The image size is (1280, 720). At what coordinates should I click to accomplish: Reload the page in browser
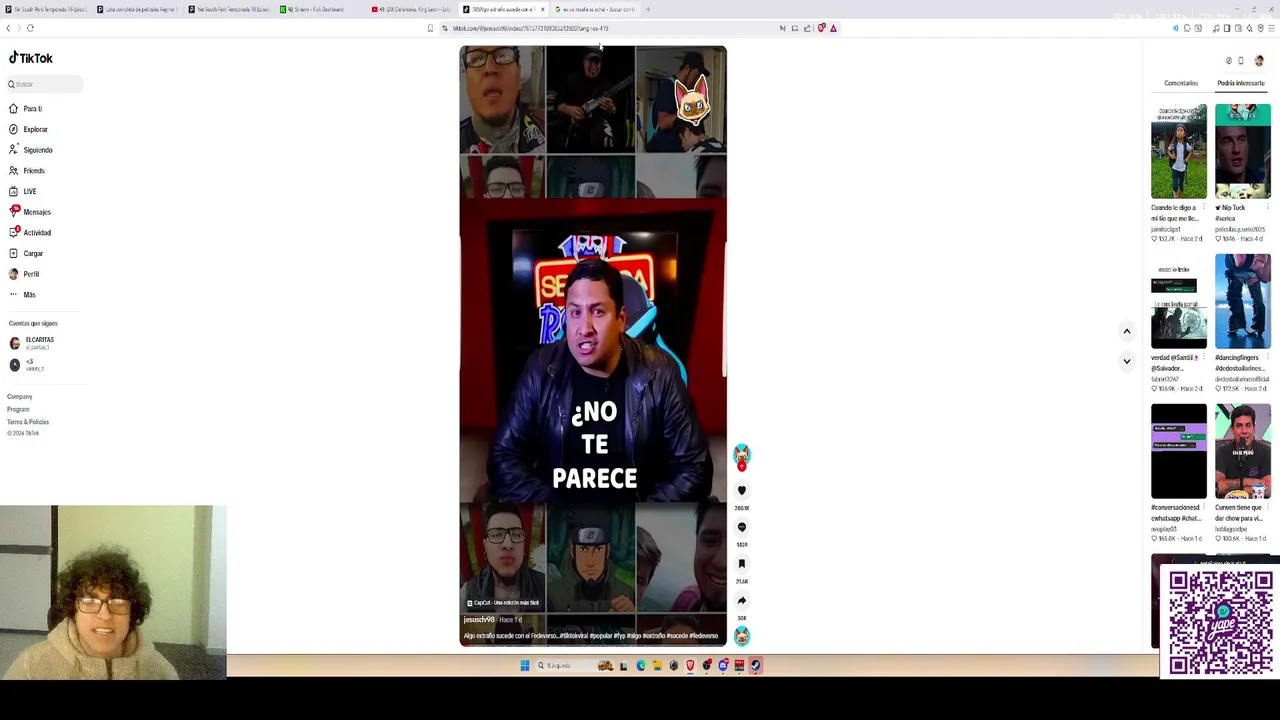(x=30, y=28)
